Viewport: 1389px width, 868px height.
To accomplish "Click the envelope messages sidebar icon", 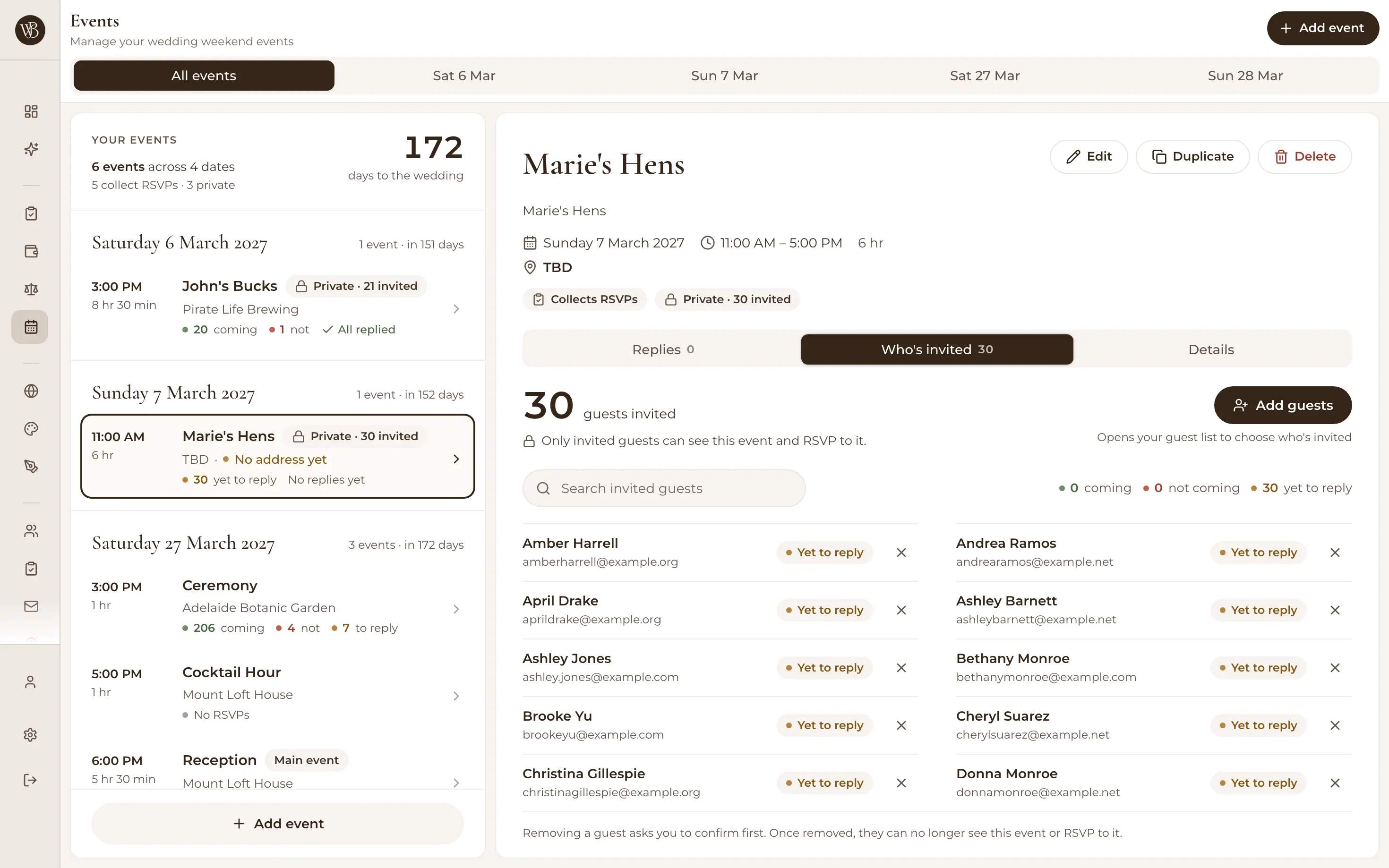I will (31, 606).
